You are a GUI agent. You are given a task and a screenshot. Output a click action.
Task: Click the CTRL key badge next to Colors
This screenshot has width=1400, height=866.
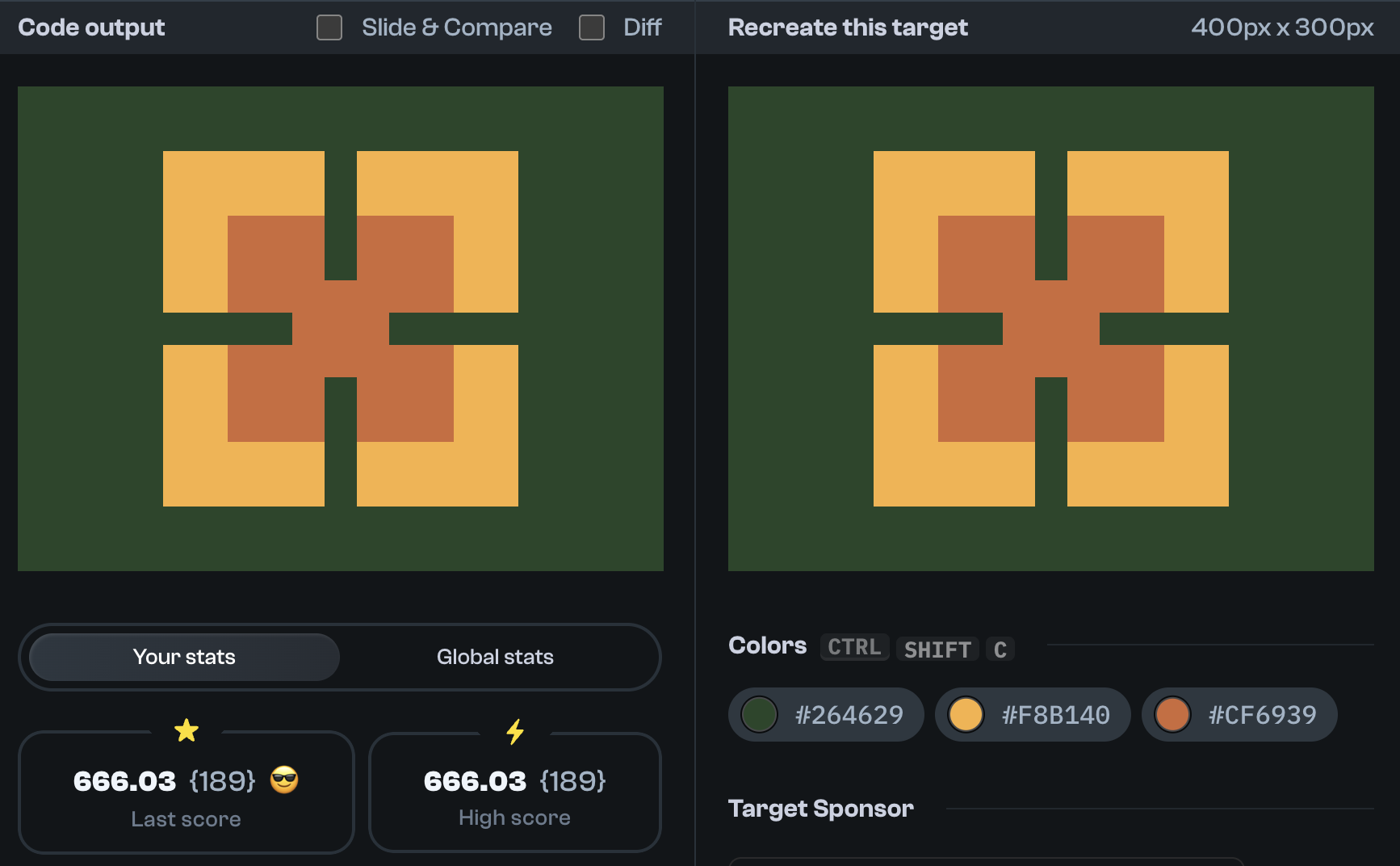click(853, 646)
